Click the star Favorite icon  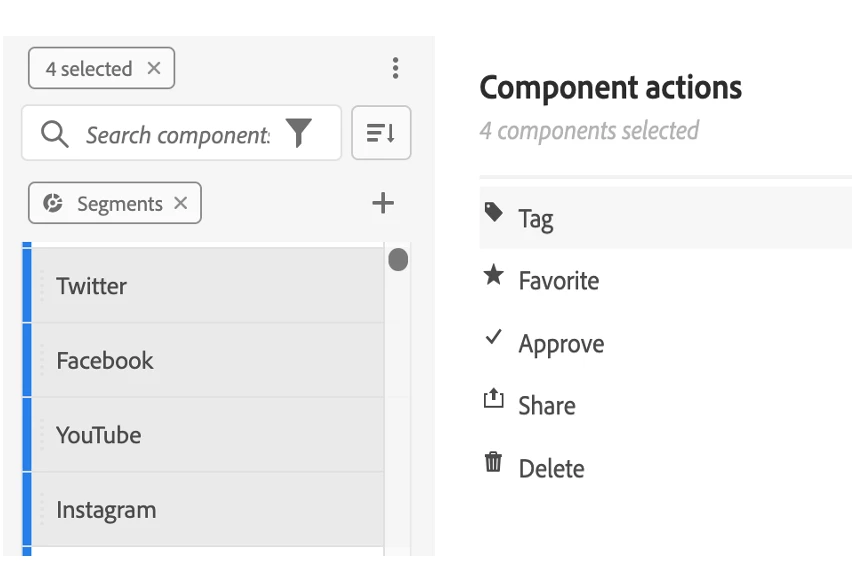click(493, 276)
